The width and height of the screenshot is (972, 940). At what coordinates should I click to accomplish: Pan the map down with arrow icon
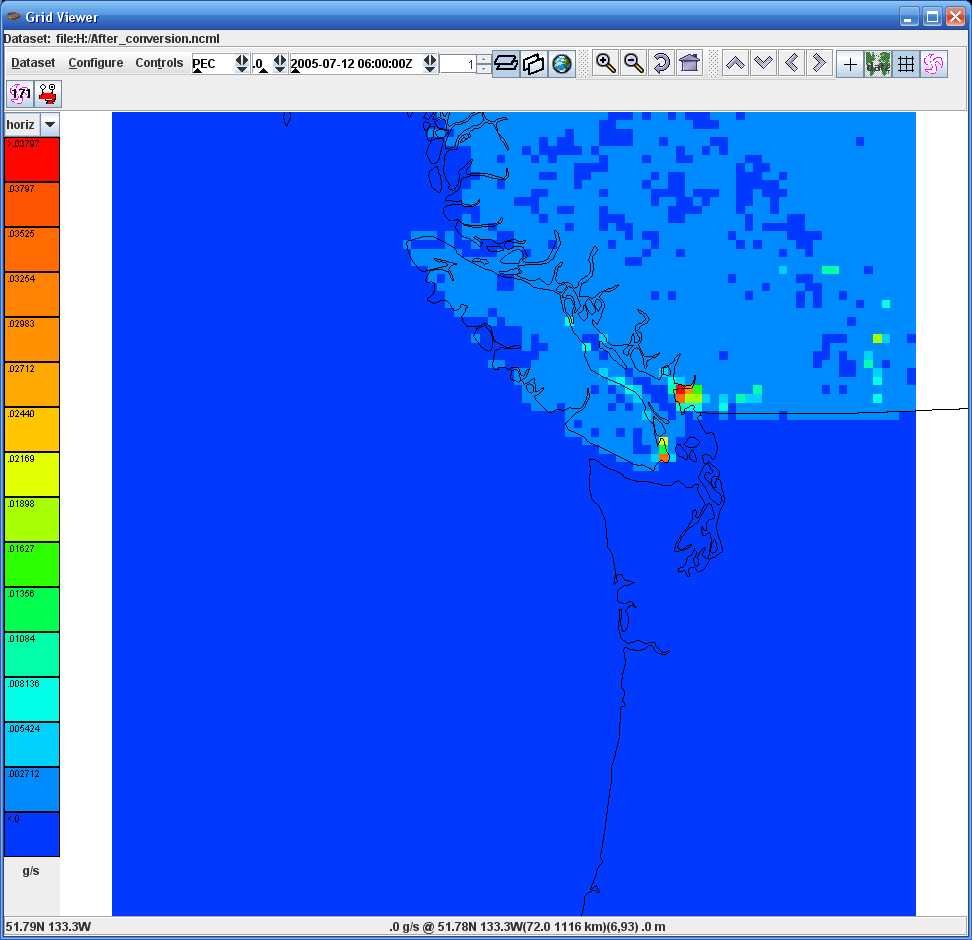click(763, 63)
